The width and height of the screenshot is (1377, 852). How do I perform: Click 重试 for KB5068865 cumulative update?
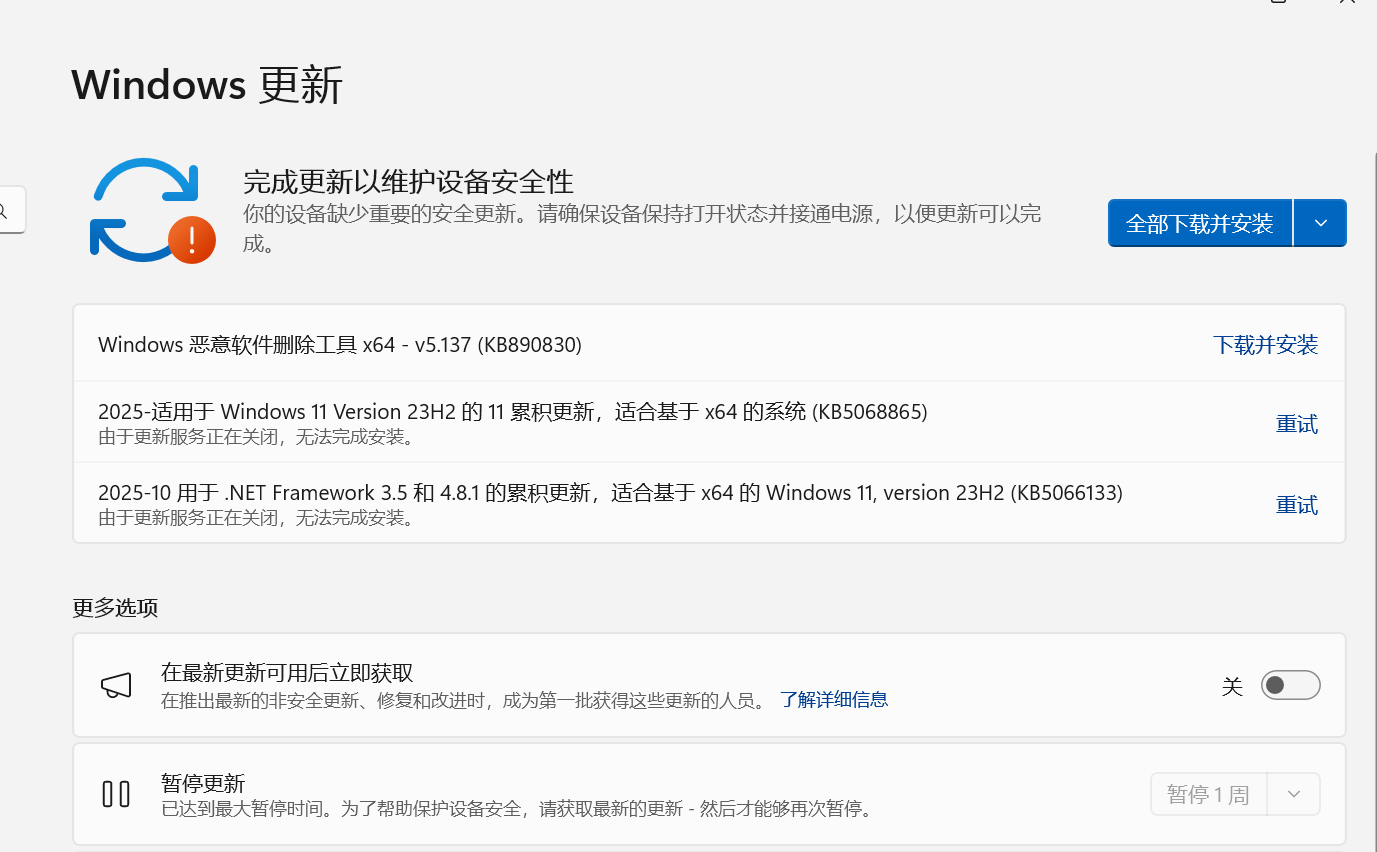pos(1297,424)
